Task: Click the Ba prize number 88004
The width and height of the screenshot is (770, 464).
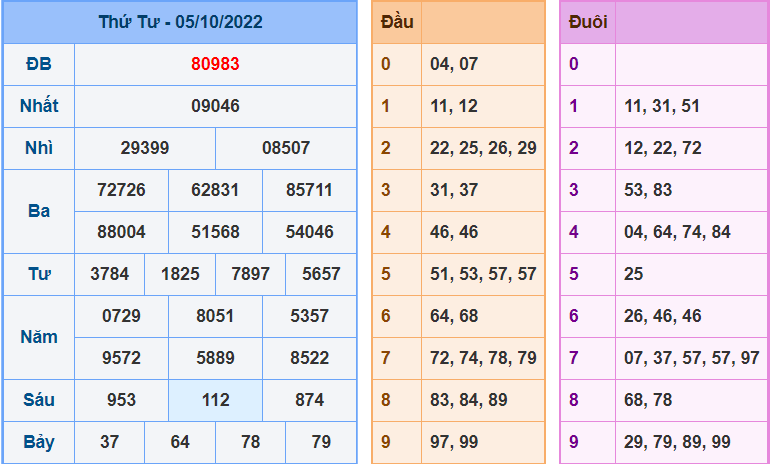Action: (x=121, y=232)
